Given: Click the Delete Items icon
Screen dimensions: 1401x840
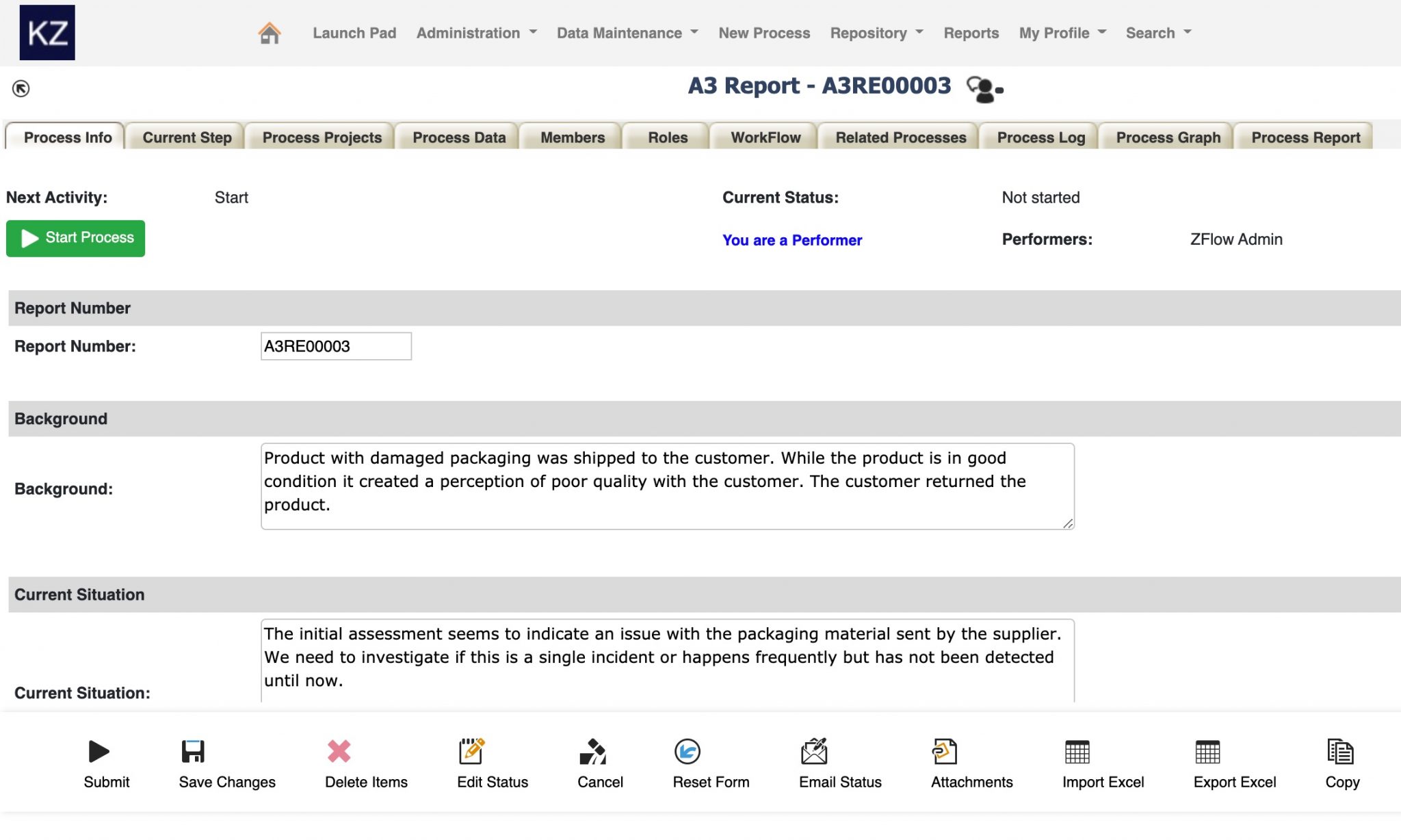Looking at the screenshot, I should (337, 751).
